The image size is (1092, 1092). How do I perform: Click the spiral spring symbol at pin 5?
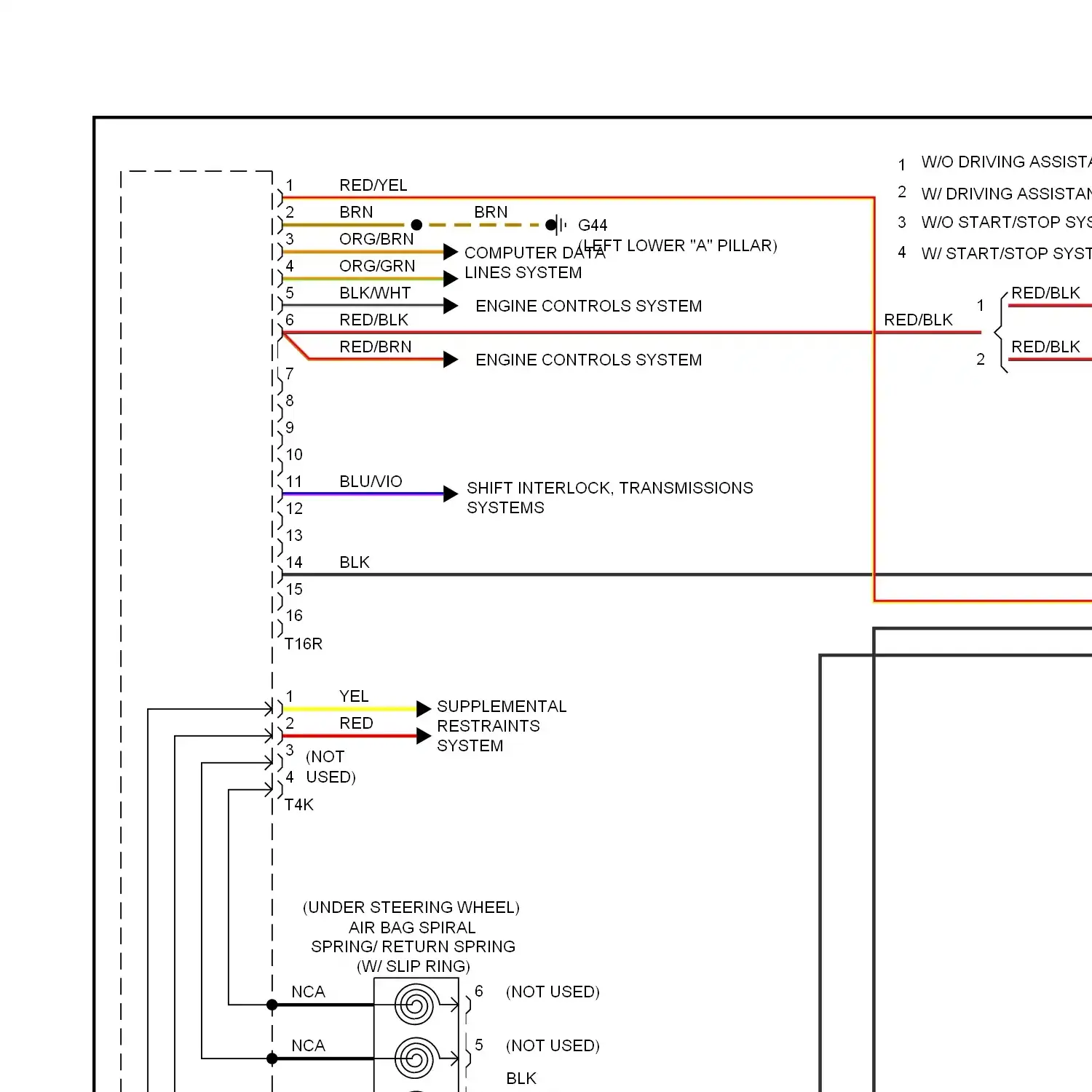point(416,1059)
